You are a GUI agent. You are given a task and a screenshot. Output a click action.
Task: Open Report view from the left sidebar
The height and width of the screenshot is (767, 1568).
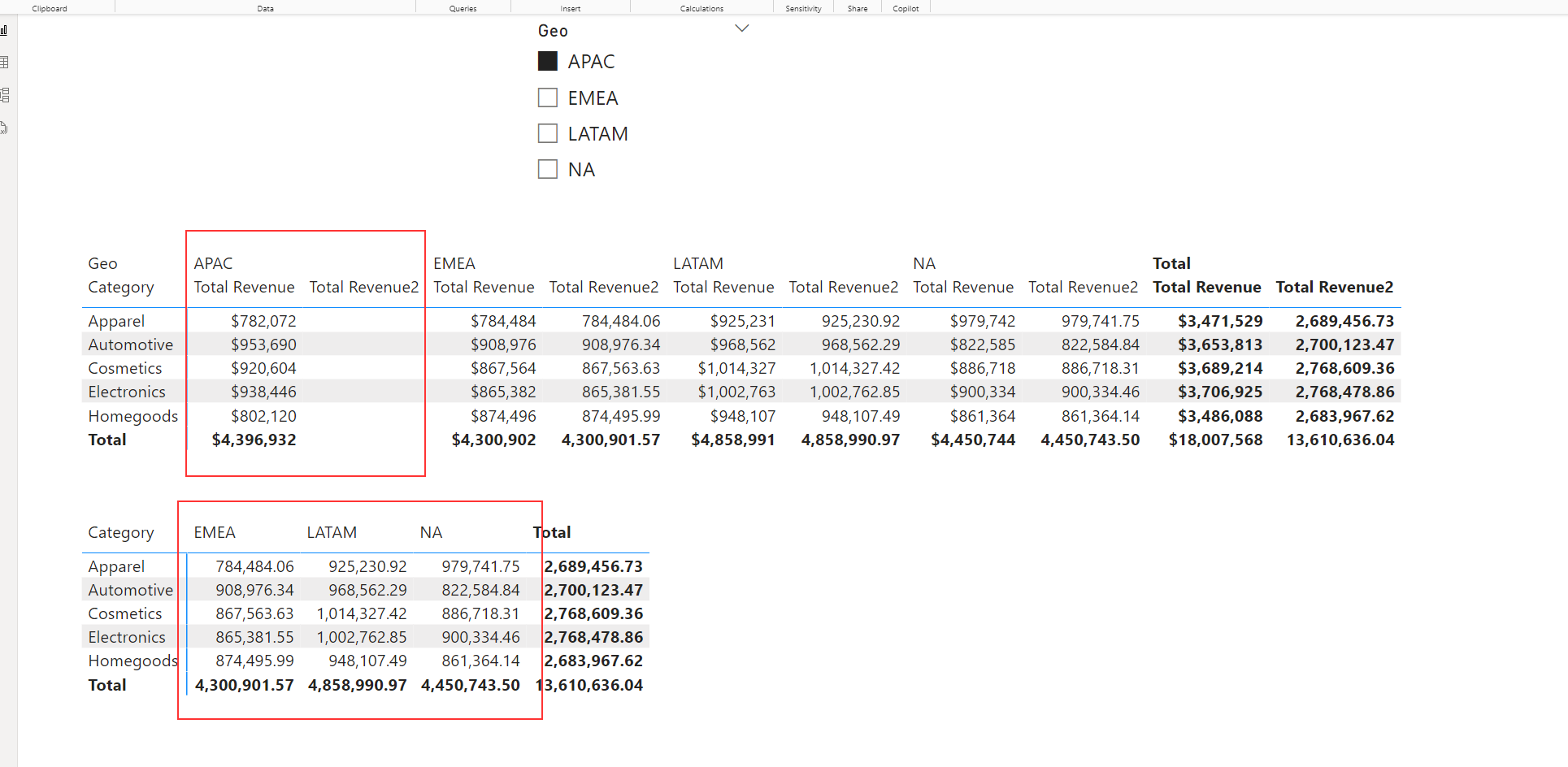click(x=4, y=31)
